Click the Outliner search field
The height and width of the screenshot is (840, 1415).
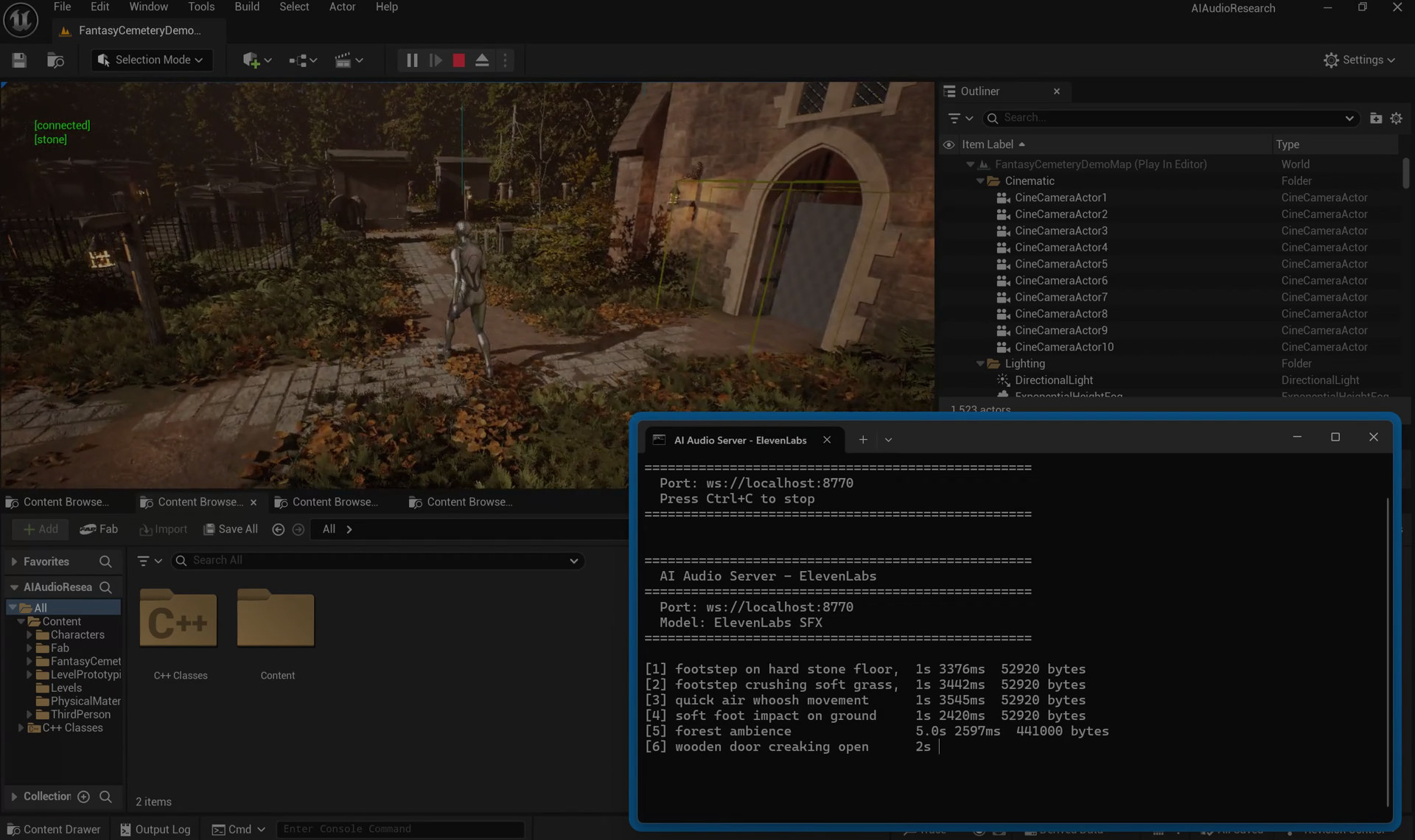tap(1172, 118)
